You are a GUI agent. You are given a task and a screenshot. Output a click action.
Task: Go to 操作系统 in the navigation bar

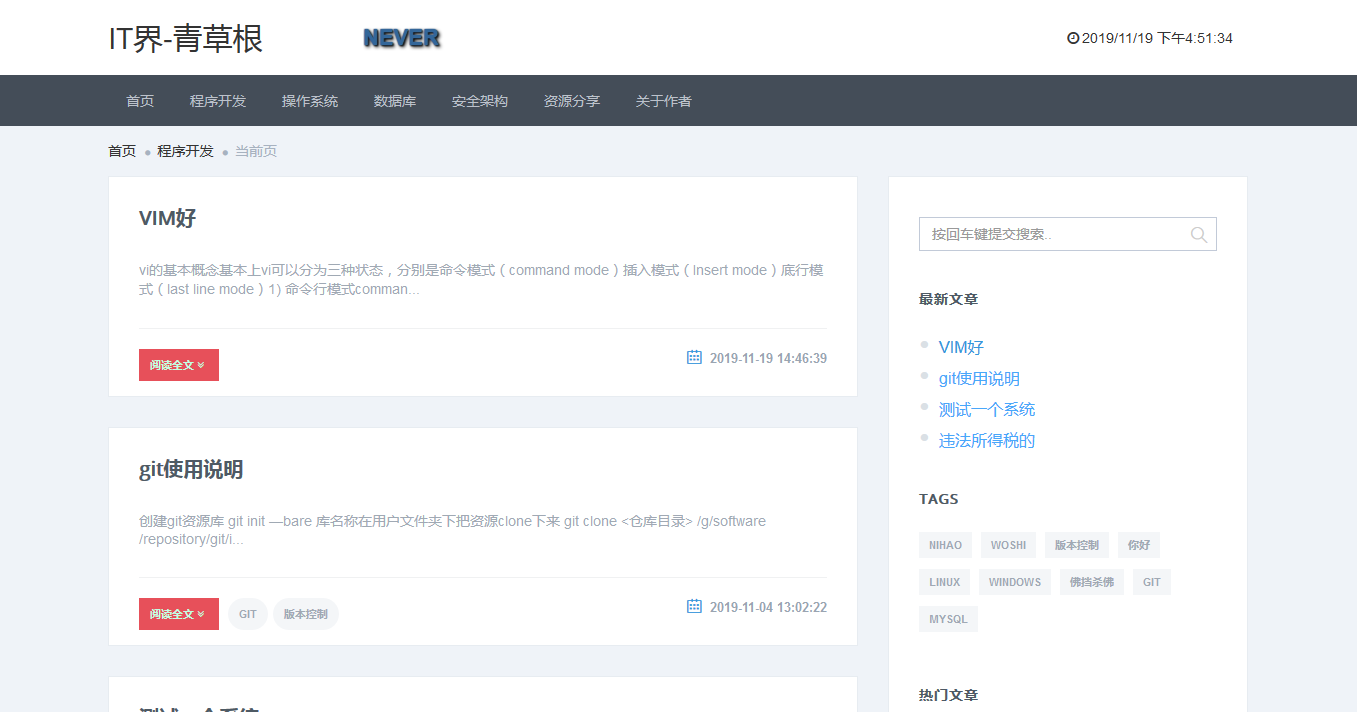coord(310,101)
